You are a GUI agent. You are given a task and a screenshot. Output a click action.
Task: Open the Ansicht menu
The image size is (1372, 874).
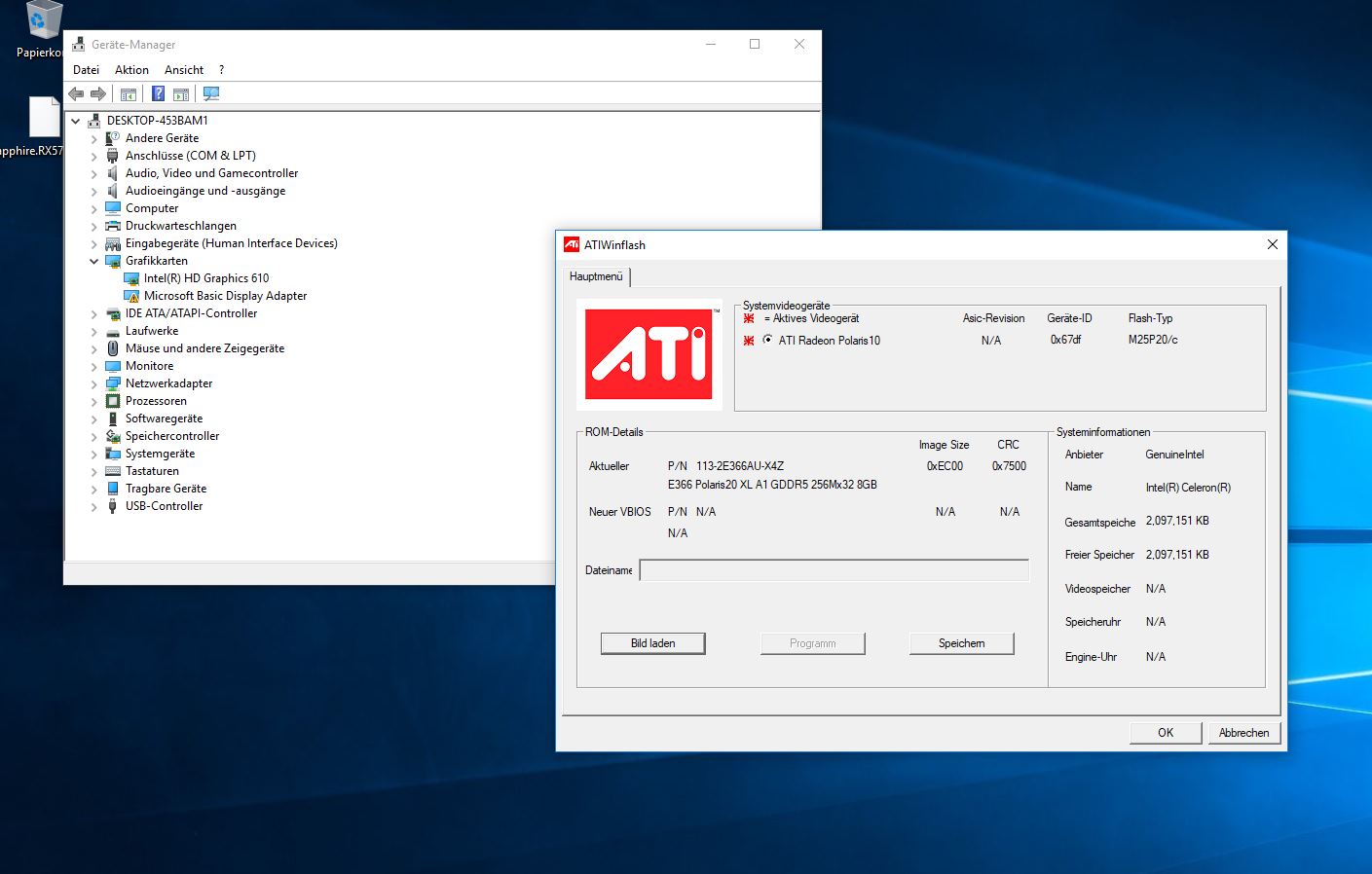pos(184,70)
